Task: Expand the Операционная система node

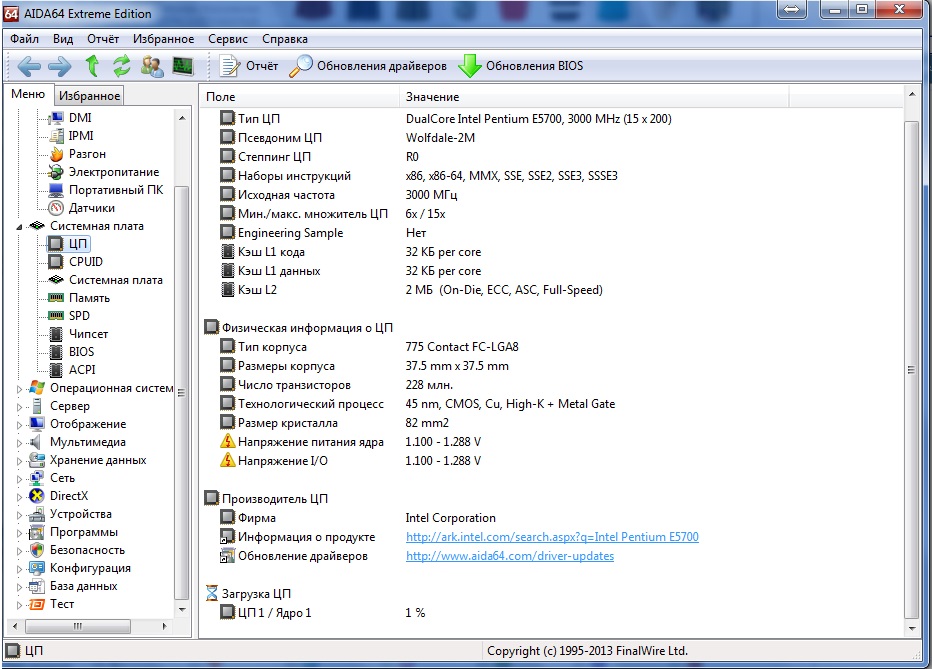Action: pyautogui.click(x=19, y=389)
